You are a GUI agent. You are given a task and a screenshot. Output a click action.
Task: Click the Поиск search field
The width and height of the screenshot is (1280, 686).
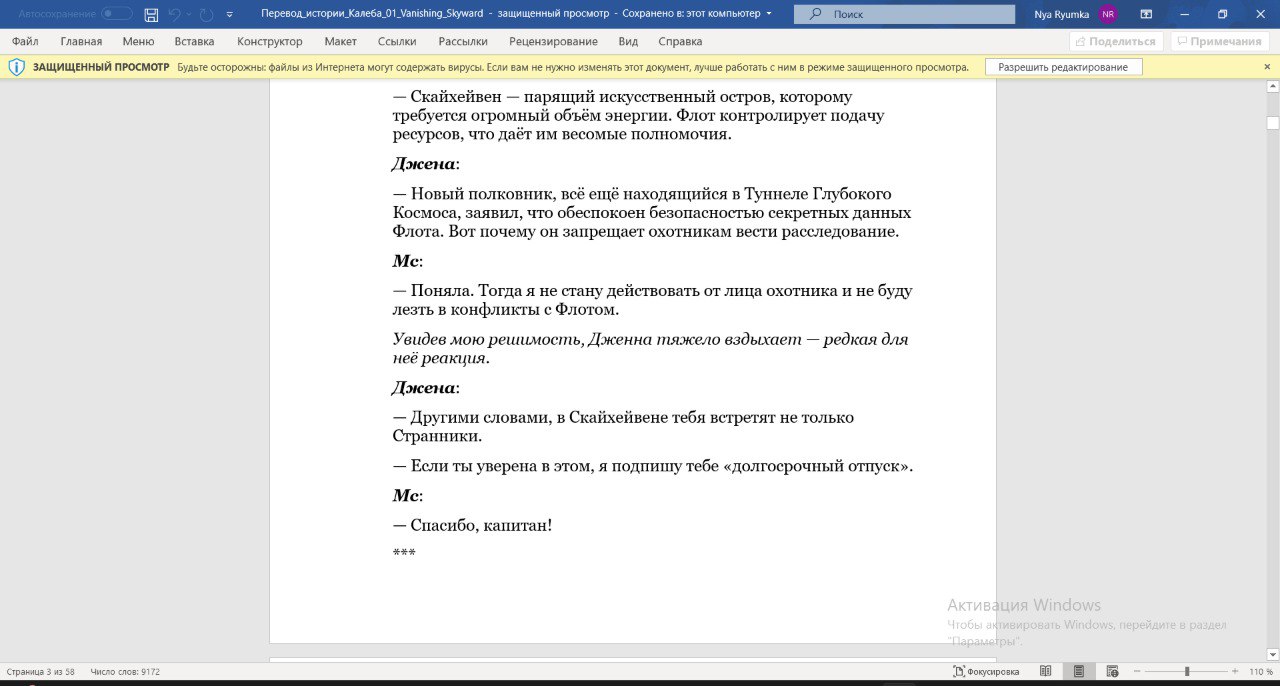point(904,14)
